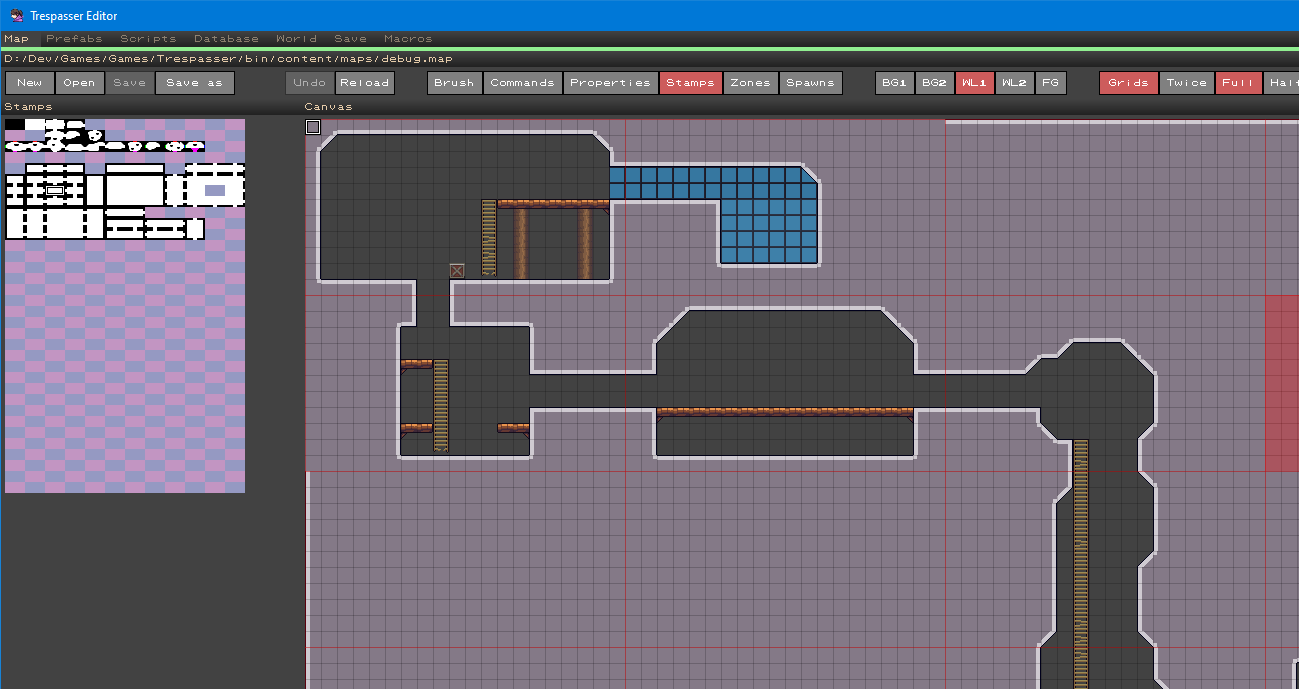Open the Zones panel
Viewport: 1299px width, 689px height.
(x=750, y=83)
